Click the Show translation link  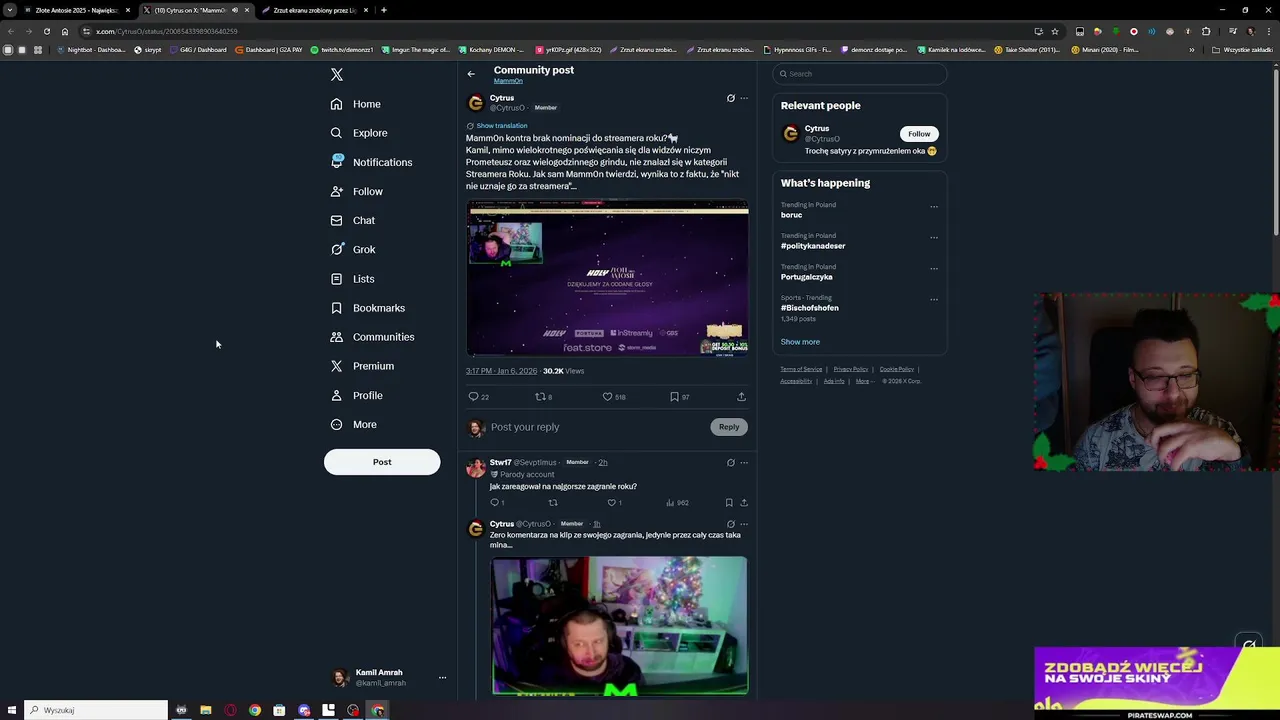pyautogui.click(x=501, y=126)
